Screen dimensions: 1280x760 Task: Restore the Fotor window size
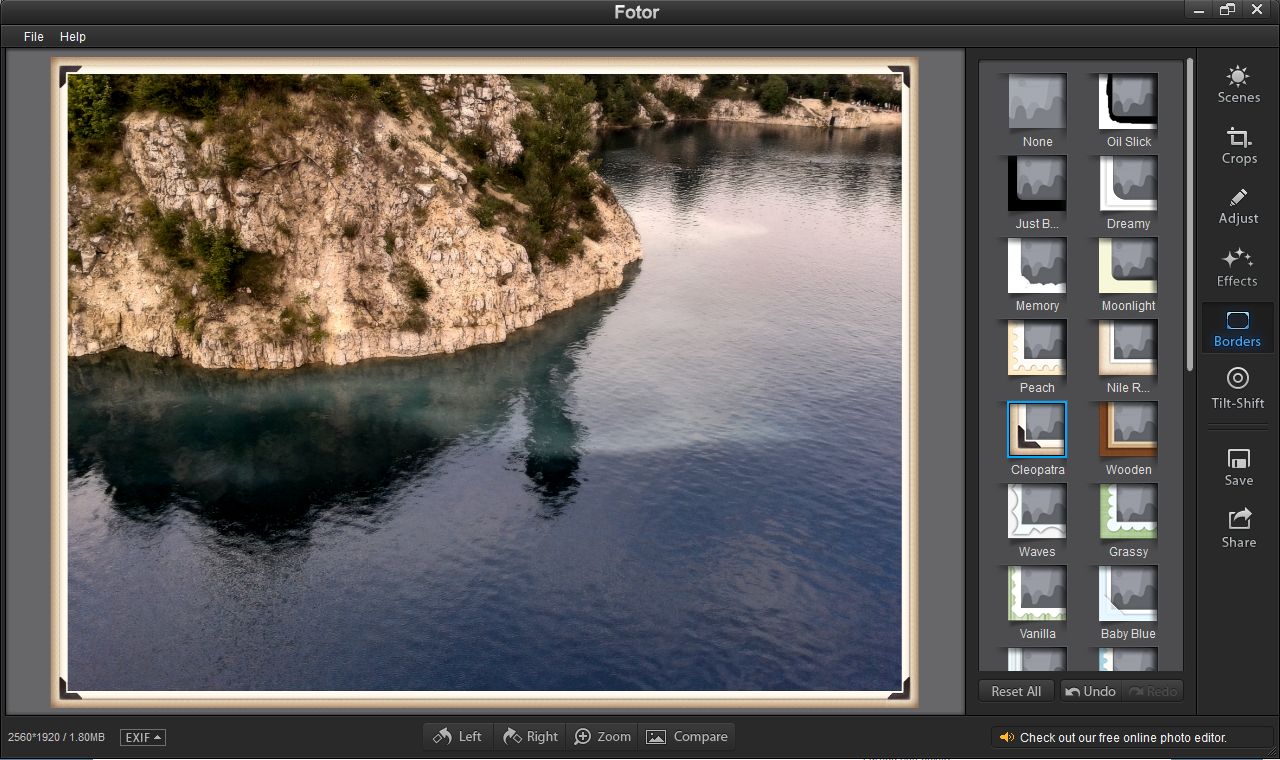pos(1228,9)
